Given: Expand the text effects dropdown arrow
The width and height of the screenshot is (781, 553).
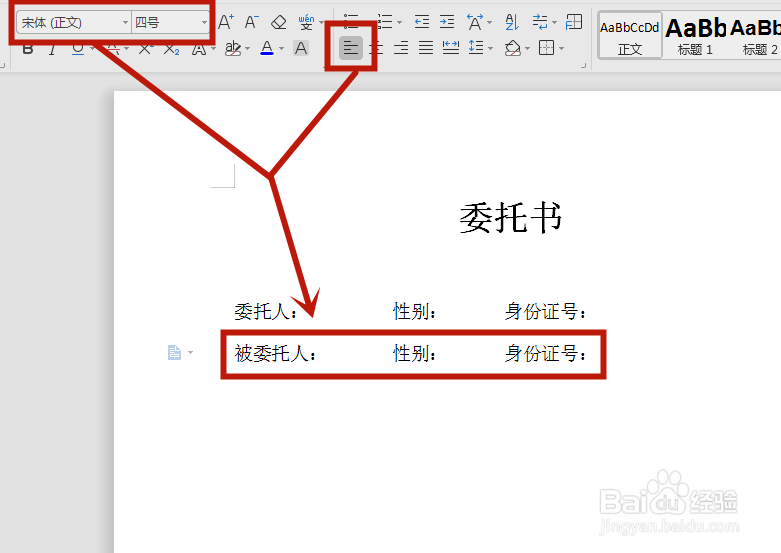Looking at the screenshot, I should point(213,49).
